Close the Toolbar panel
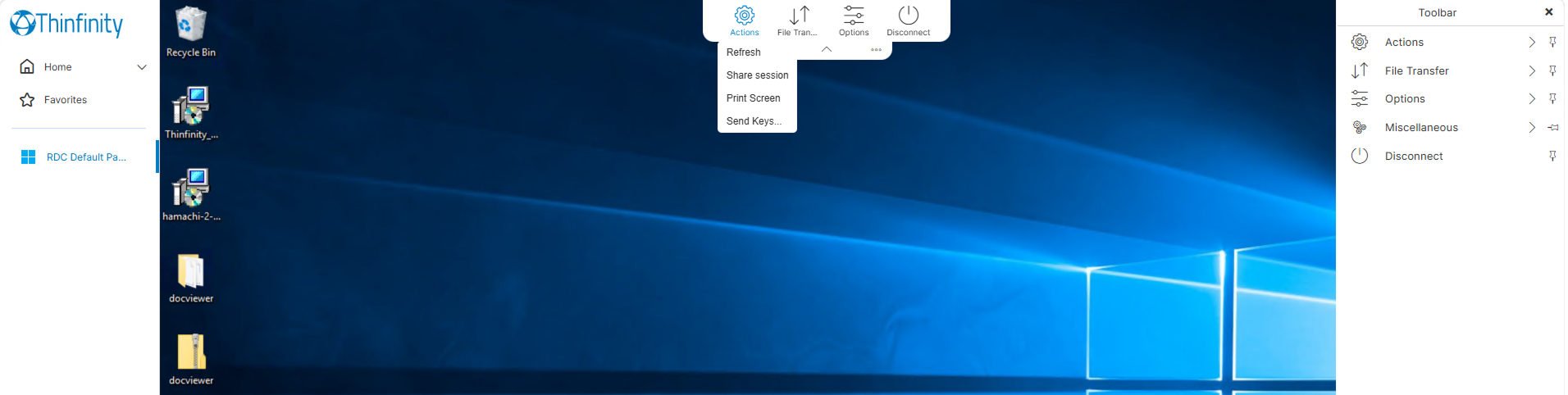1568x395 pixels. click(1548, 12)
